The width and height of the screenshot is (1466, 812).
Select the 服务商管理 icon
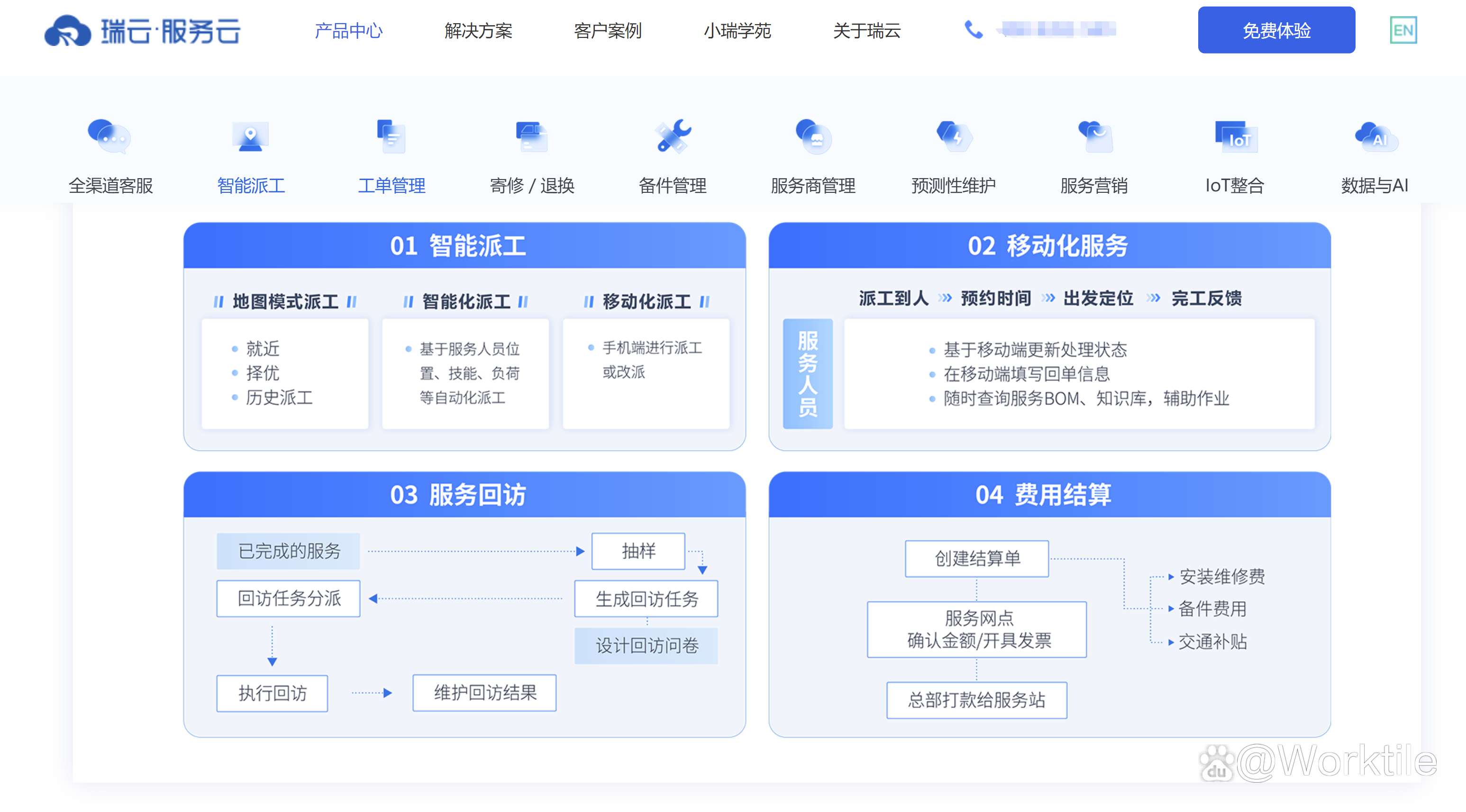pos(813,136)
